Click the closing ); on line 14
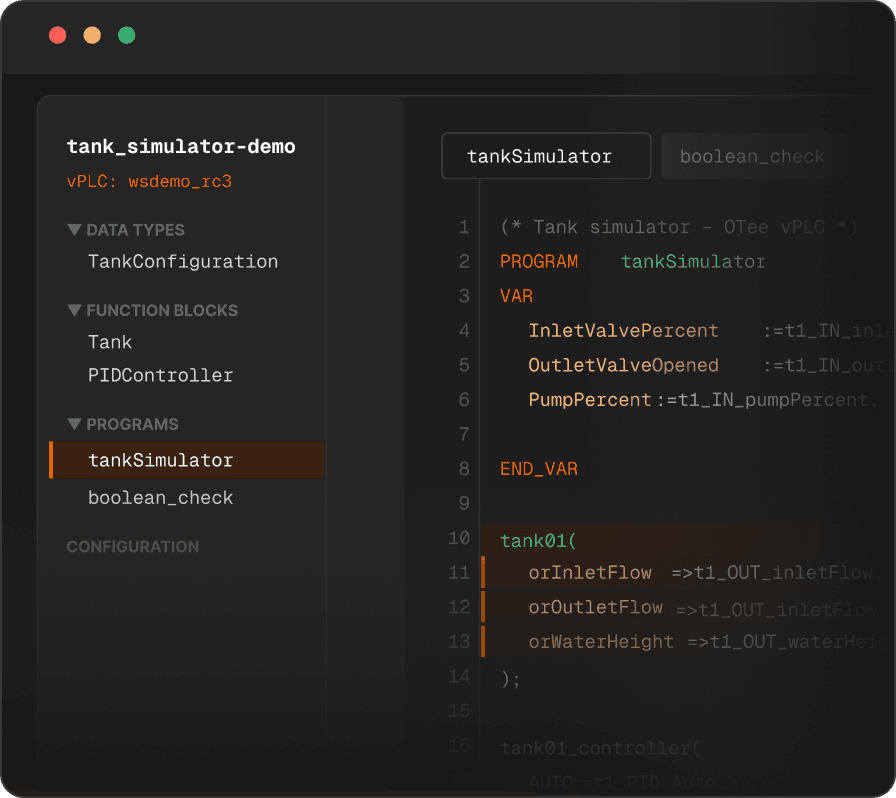Screen dimensions: 896x798 pos(510,679)
